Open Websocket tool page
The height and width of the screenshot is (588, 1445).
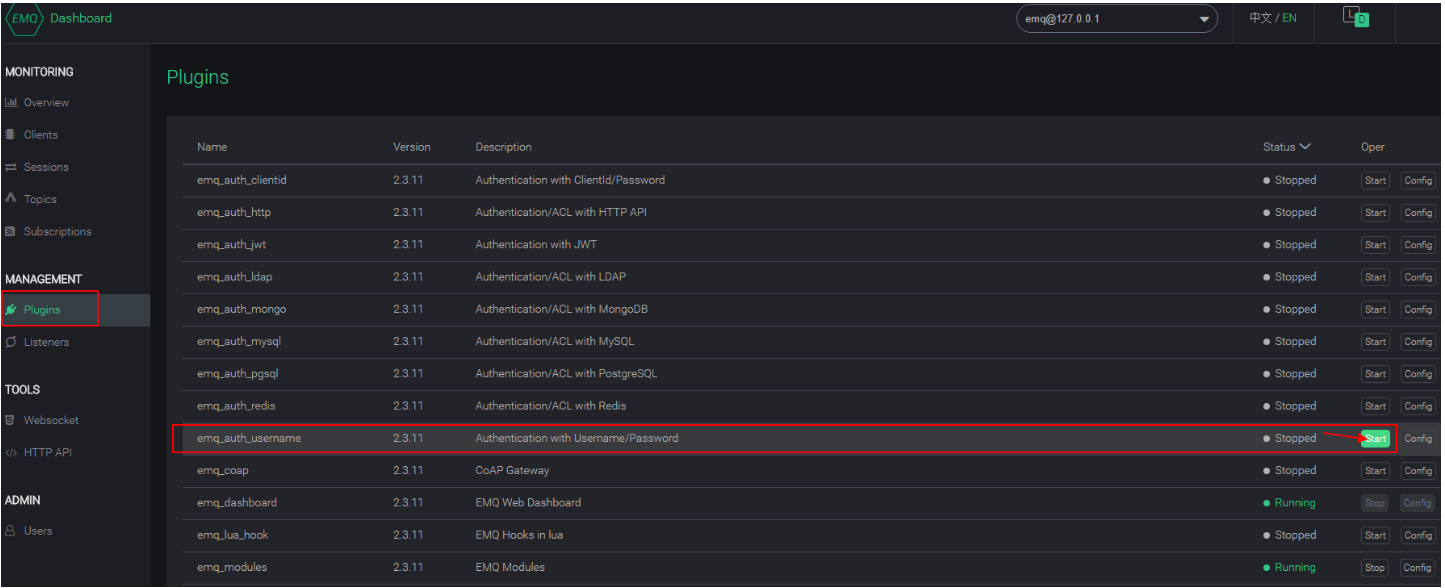pos(51,420)
